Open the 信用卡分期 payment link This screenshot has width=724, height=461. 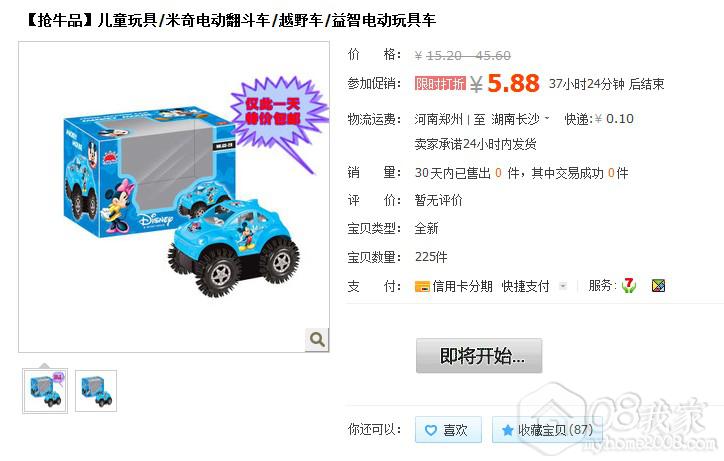click(462, 286)
